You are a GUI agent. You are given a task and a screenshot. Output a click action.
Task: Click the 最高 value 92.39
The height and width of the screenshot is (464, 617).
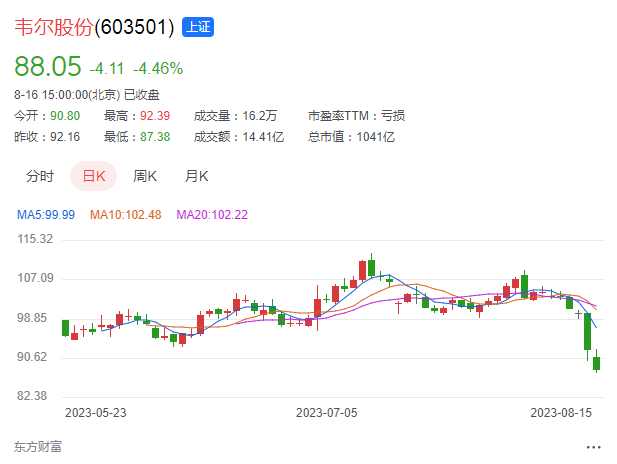pyautogui.click(x=155, y=116)
